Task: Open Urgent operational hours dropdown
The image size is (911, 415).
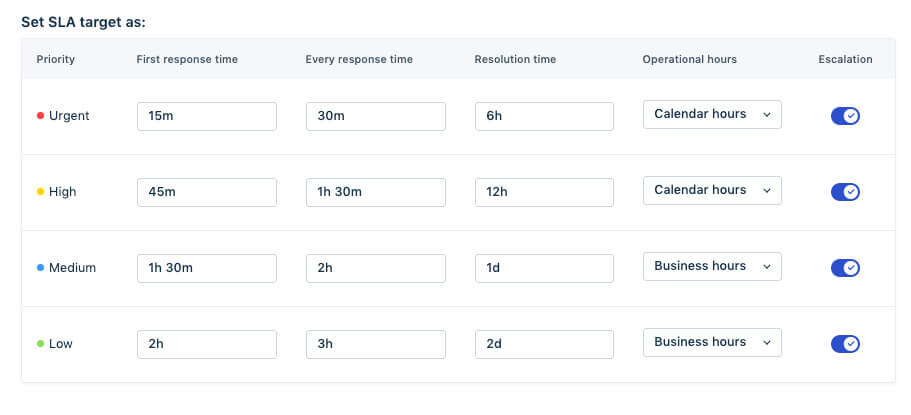Action: tap(712, 115)
